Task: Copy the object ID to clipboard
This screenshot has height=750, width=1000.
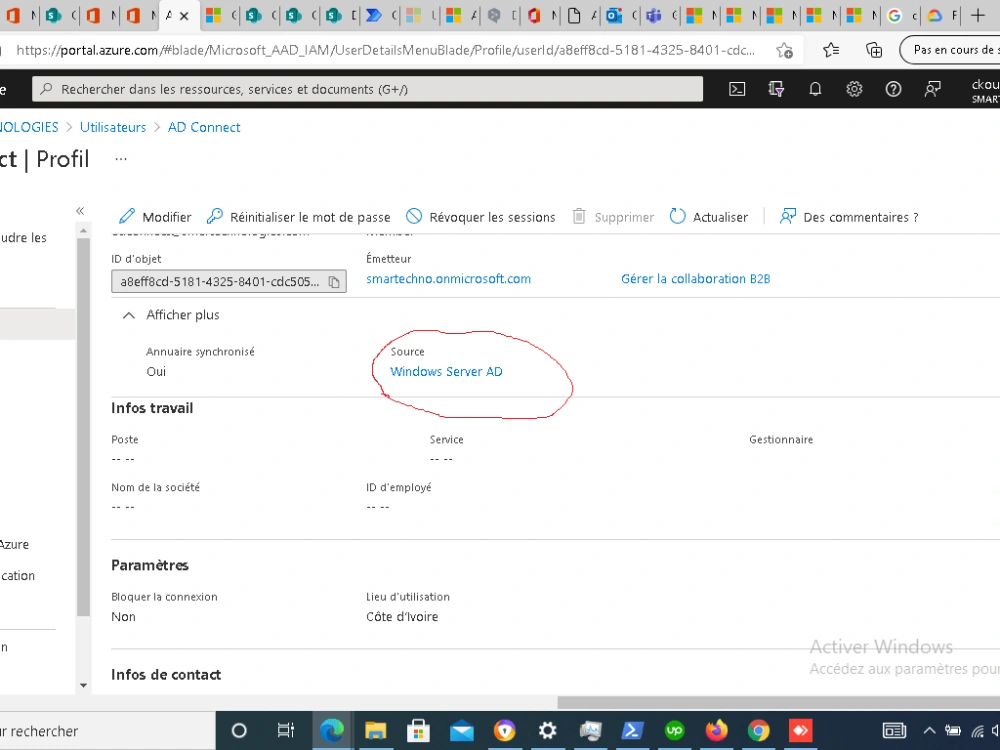Action: click(334, 282)
